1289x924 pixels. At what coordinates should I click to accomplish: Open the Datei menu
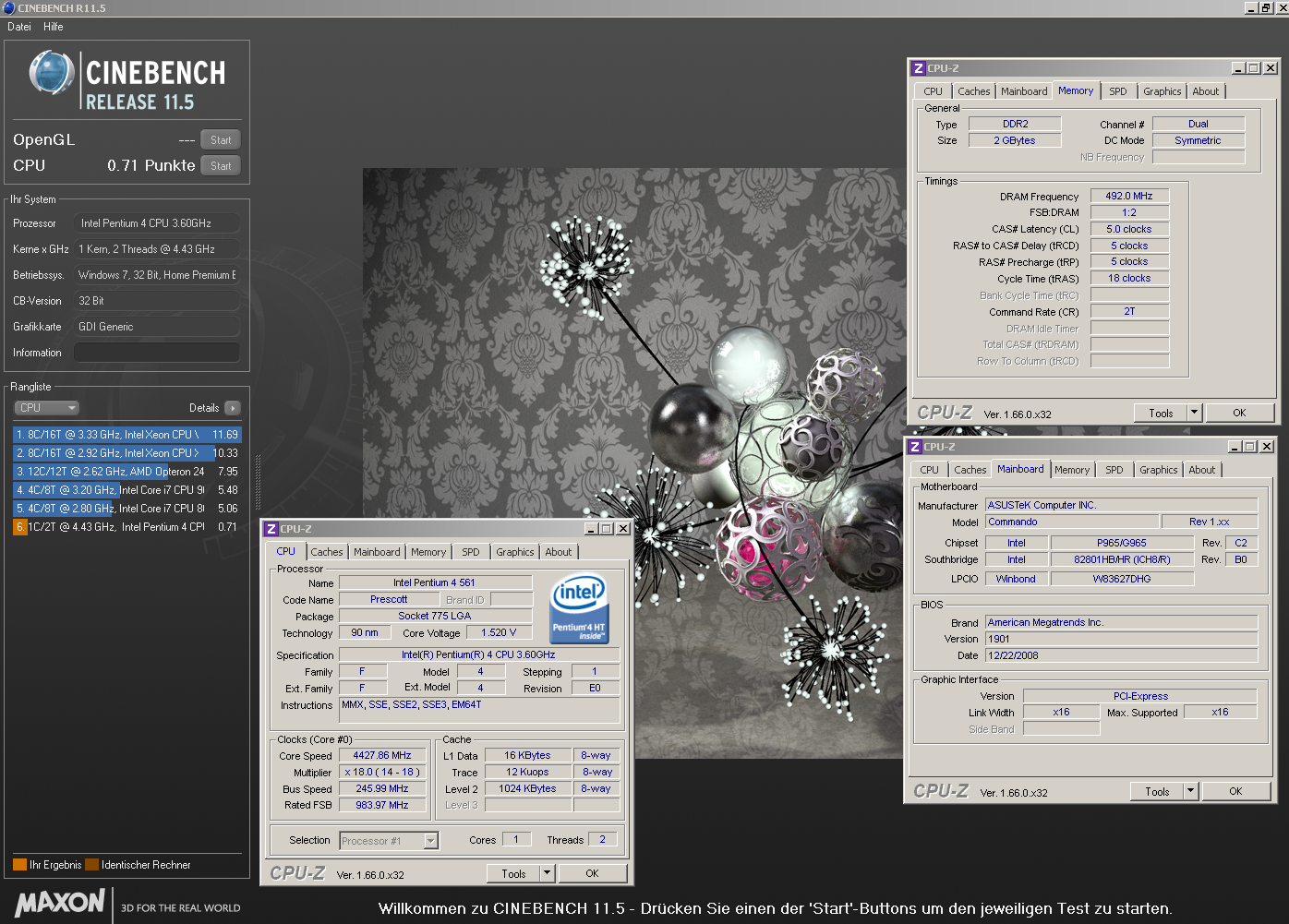19,27
